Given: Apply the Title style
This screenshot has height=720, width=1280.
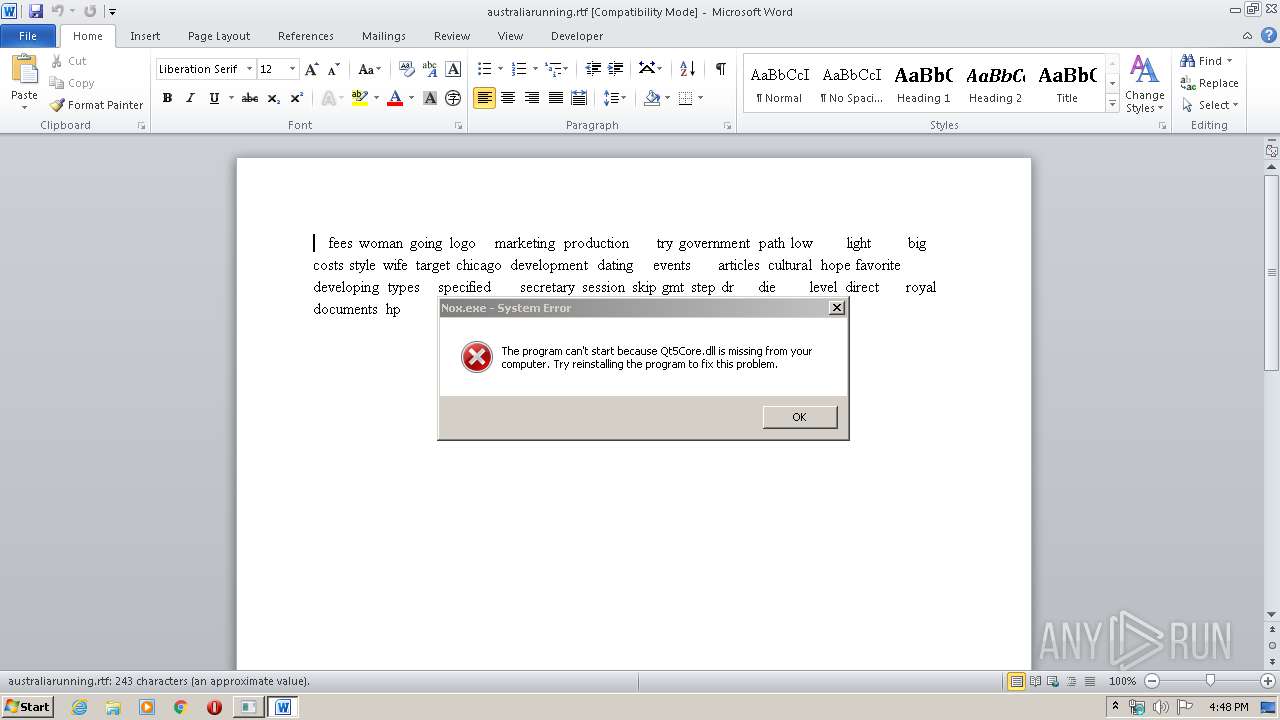Looking at the screenshot, I should pos(1067,84).
